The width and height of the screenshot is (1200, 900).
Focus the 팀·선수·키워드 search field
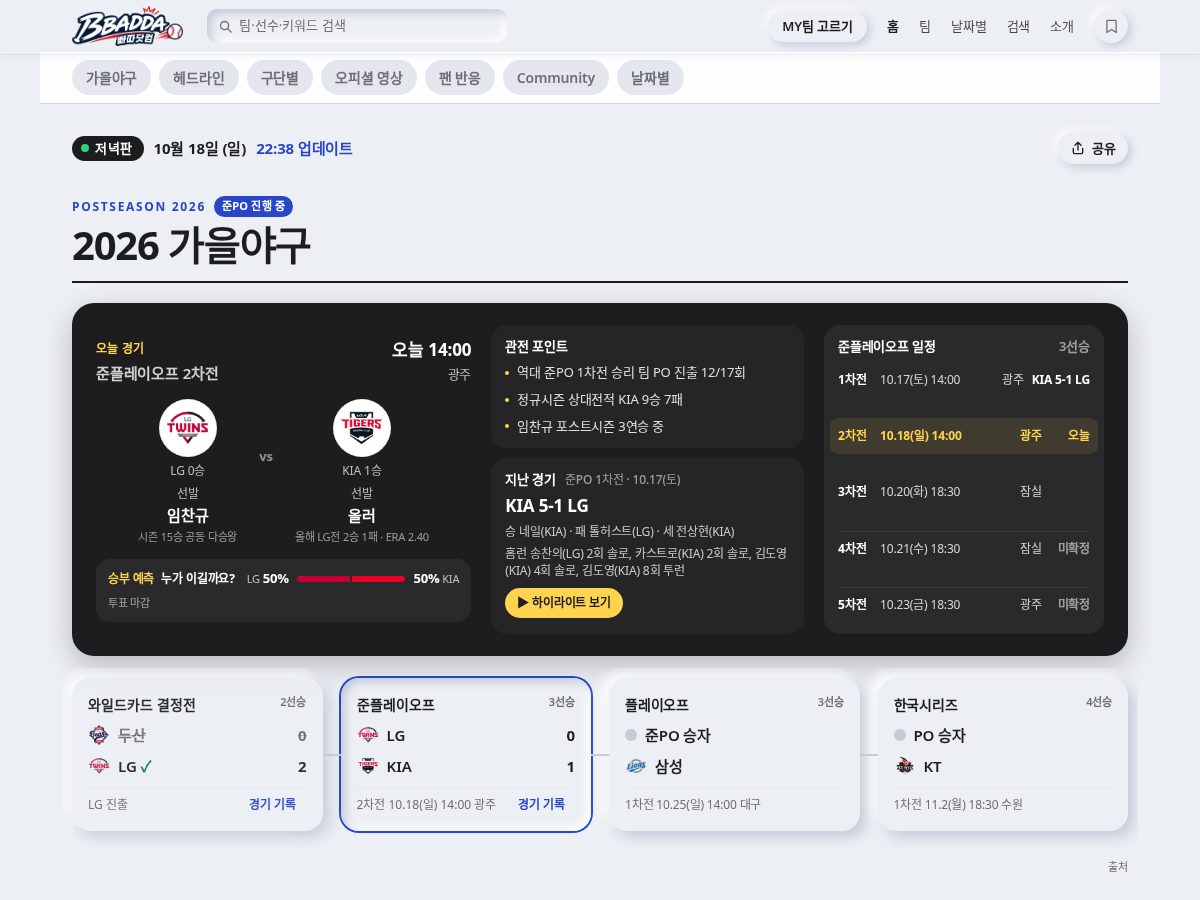pos(357,26)
